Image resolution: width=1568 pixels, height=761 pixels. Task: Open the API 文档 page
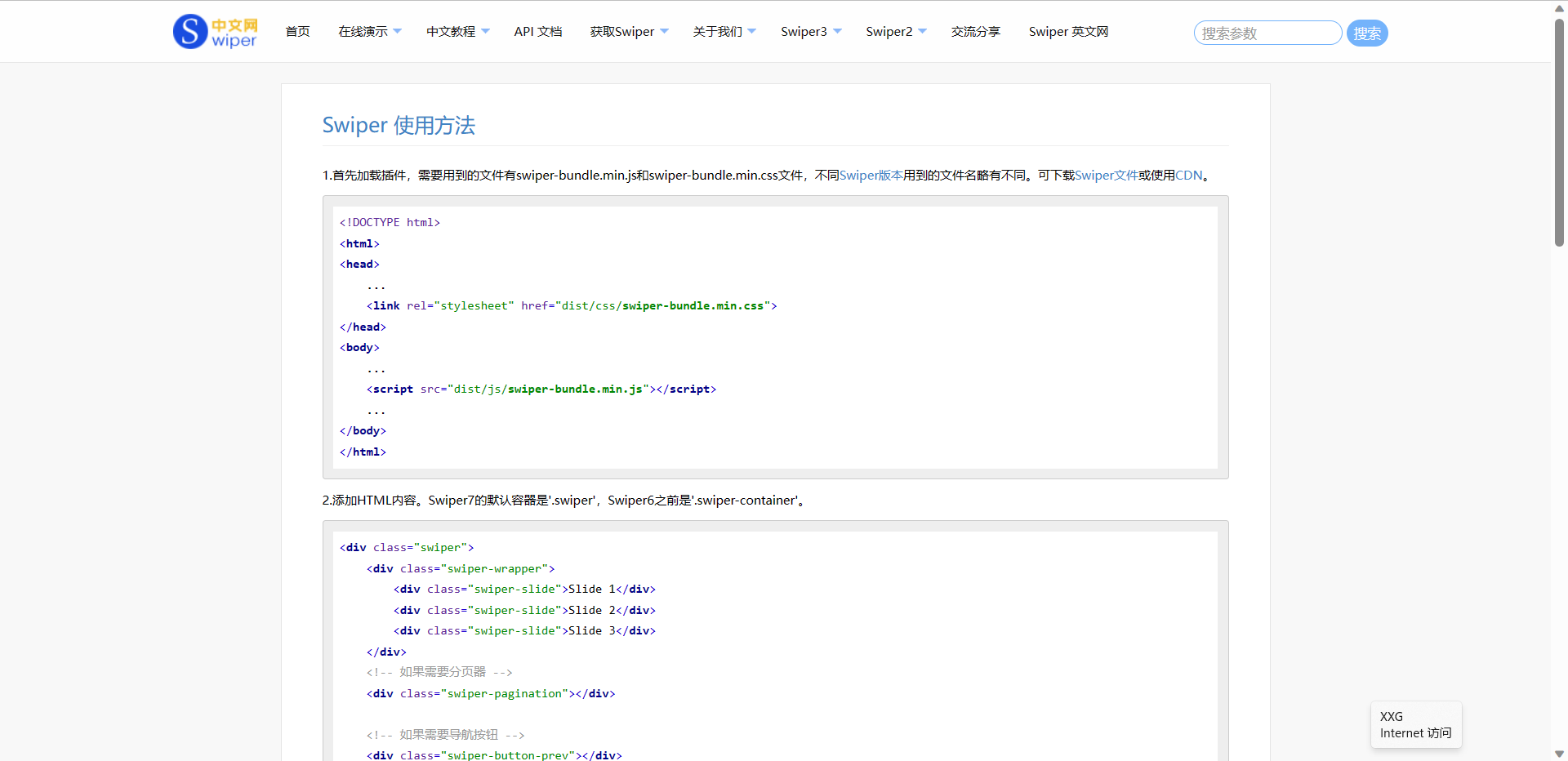click(x=537, y=31)
